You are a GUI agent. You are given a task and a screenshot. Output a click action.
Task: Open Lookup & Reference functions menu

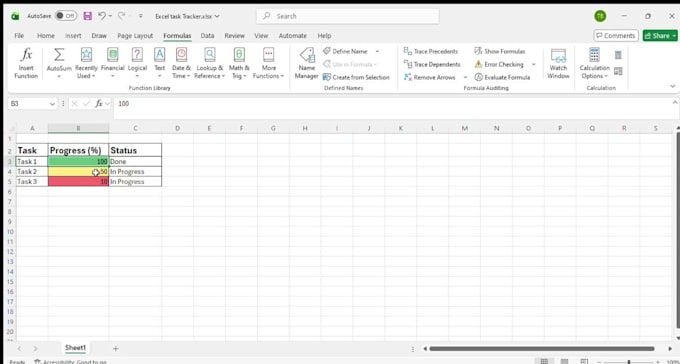click(210, 63)
